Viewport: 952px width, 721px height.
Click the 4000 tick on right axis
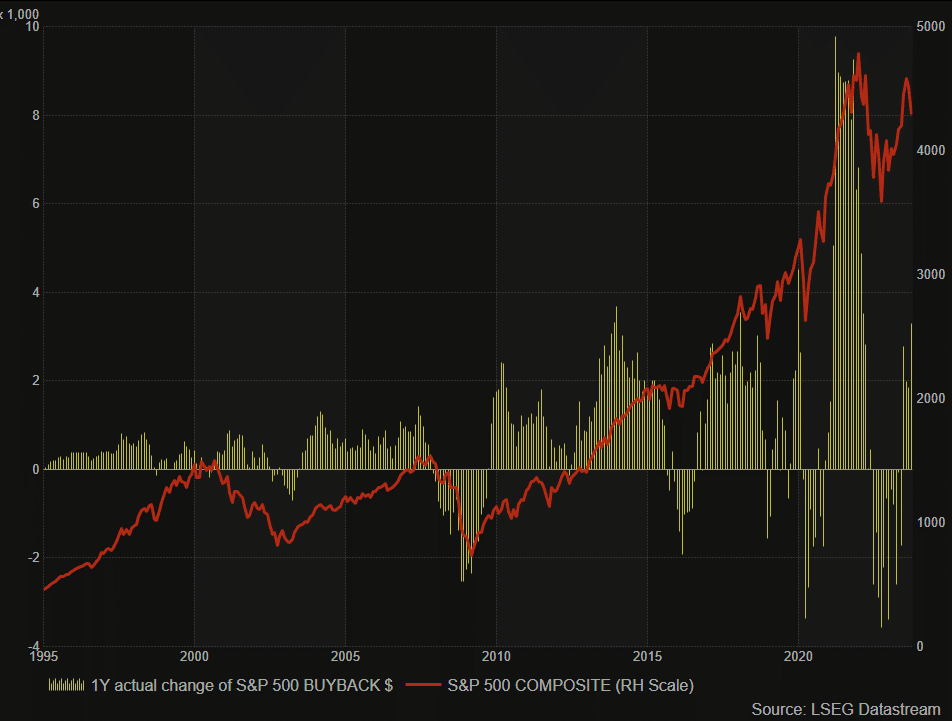point(931,150)
